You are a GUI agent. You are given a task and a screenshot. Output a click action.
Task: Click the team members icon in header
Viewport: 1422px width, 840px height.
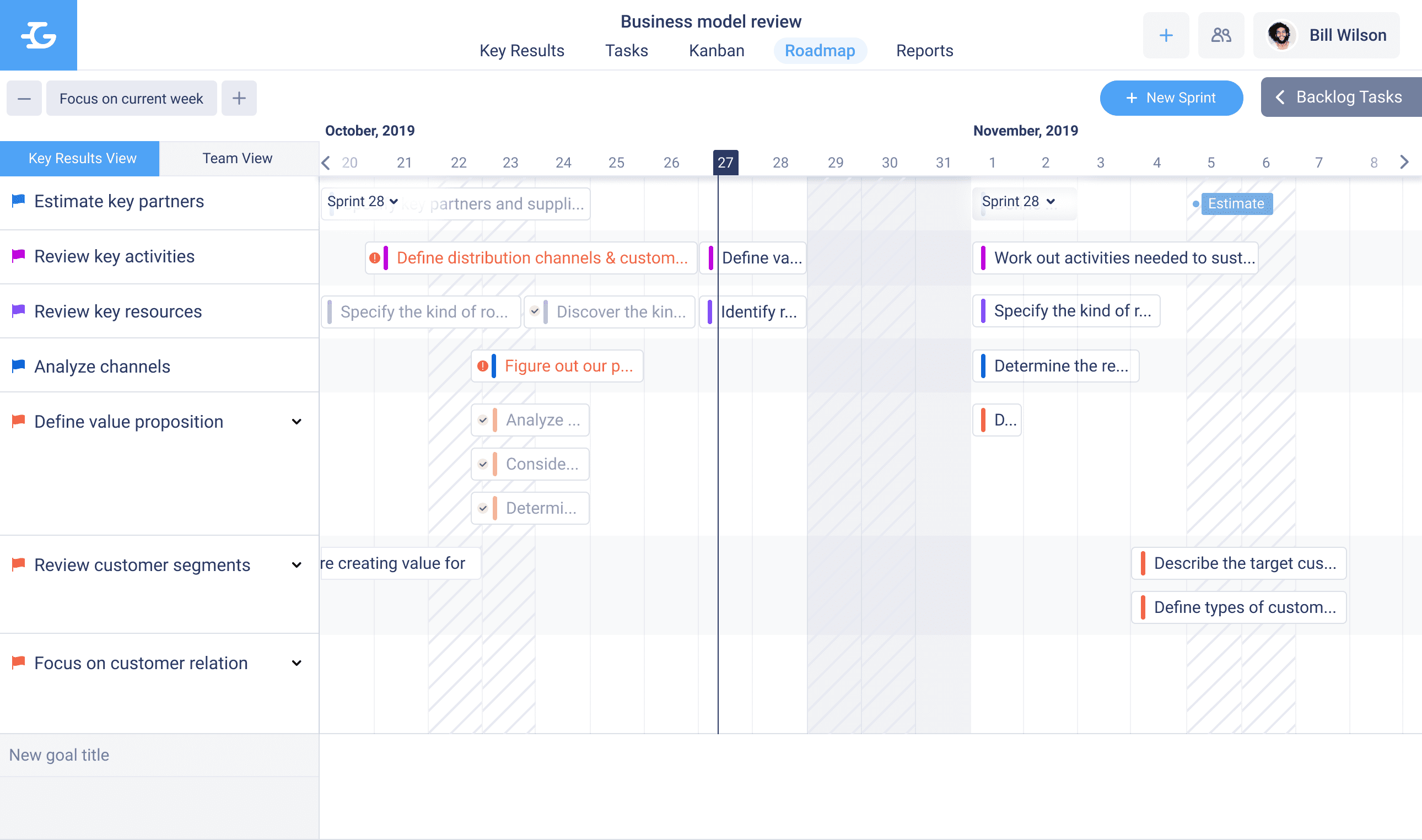click(1219, 36)
